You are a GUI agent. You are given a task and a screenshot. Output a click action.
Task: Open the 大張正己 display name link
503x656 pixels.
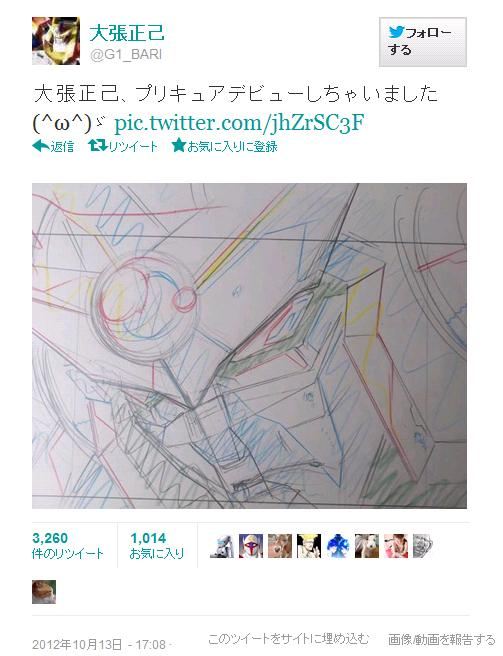tap(127, 33)
